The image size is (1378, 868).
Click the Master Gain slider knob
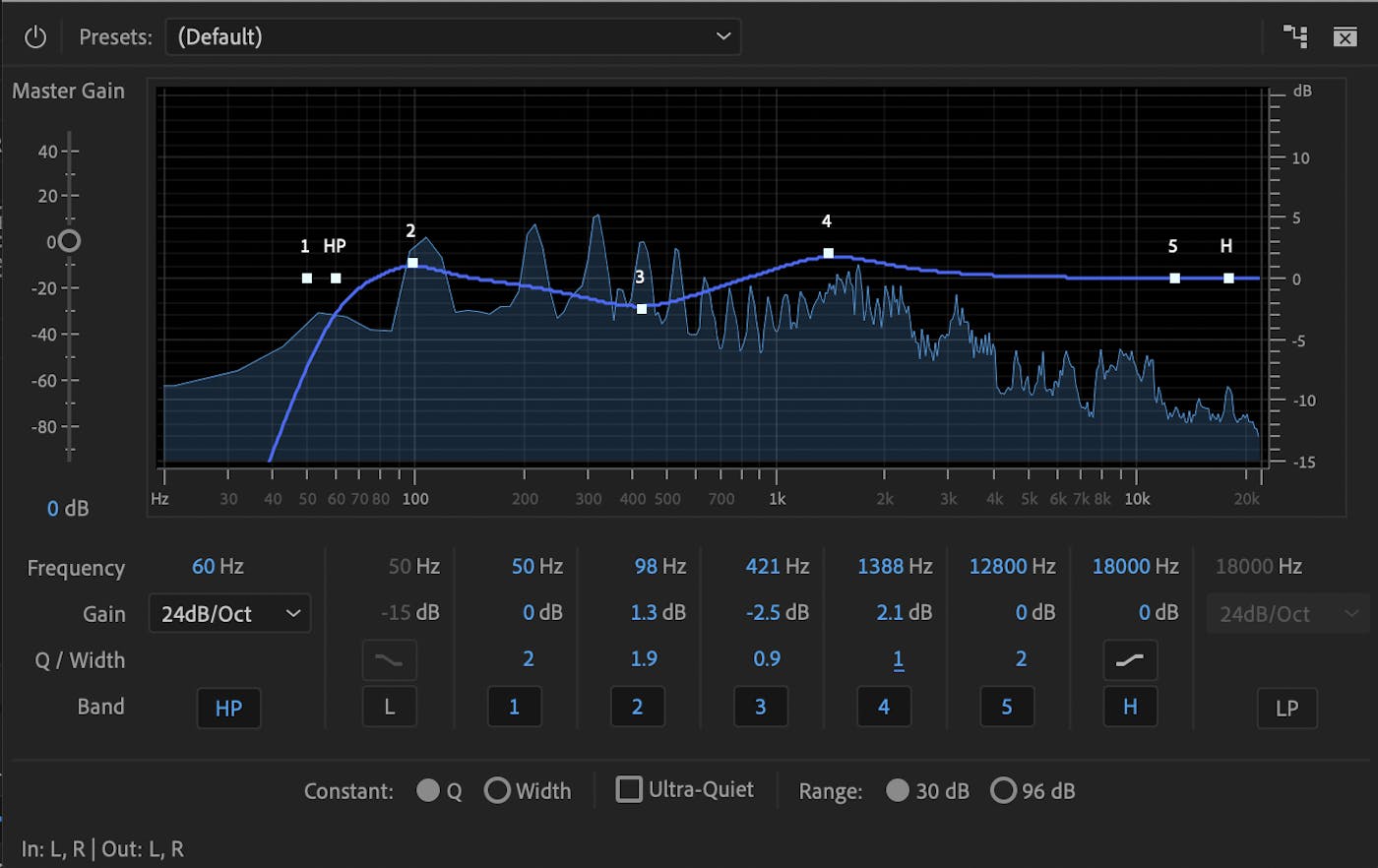point(68,241)
